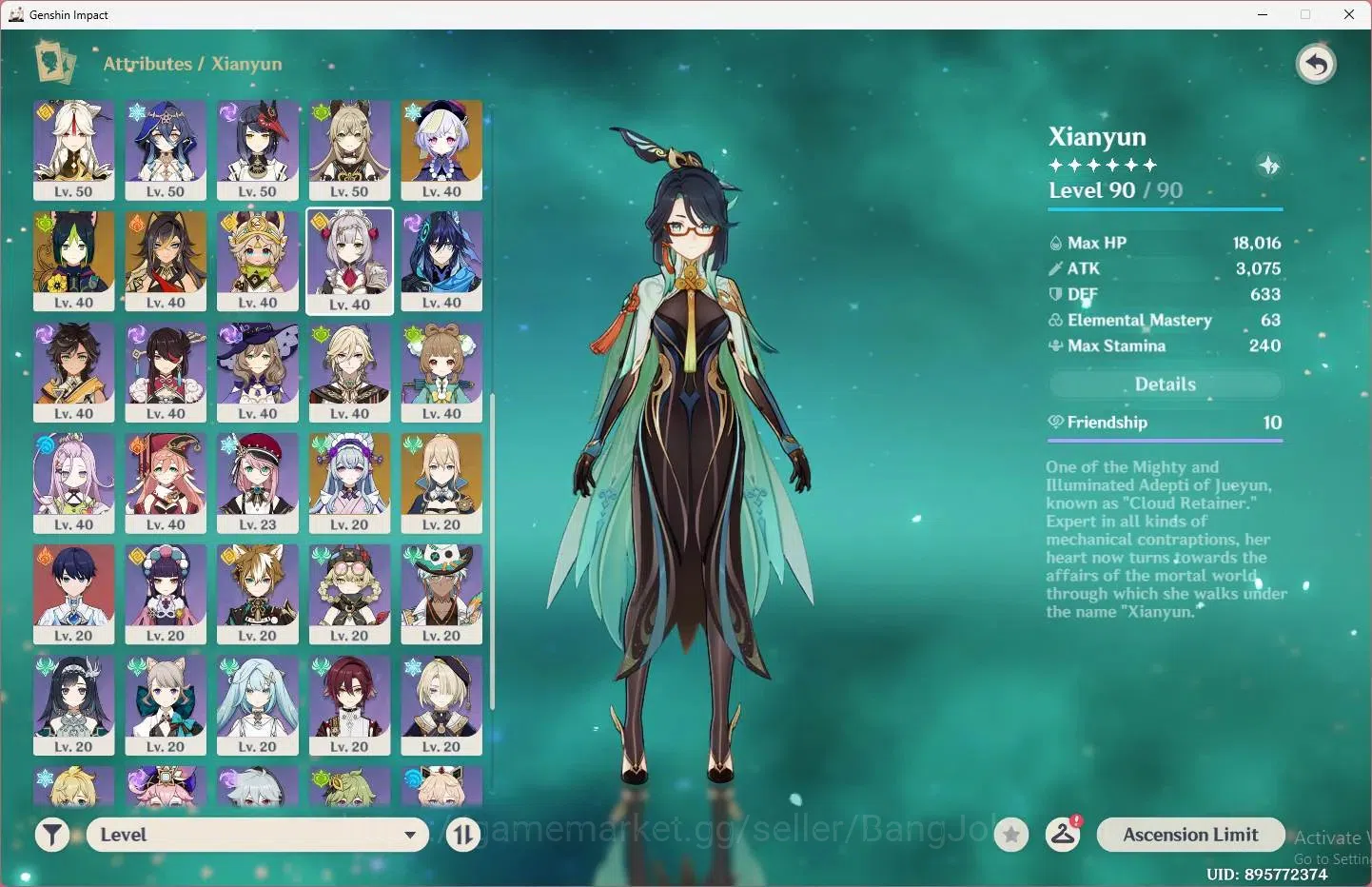
Task: Select Dehya's Lv. 40 Pyro card
Action: [166, 262]
